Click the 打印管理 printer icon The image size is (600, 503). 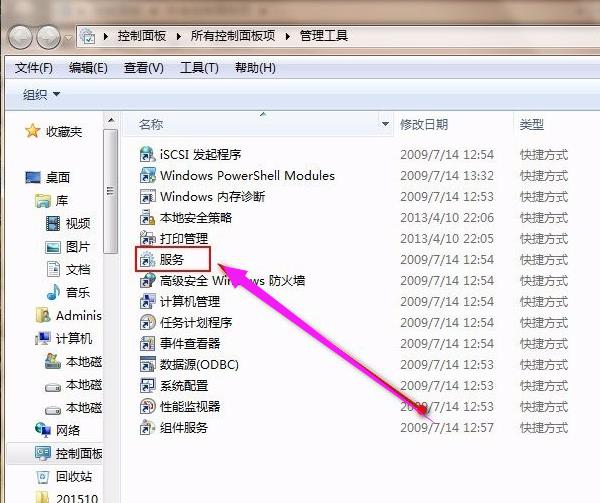(x=148, y=238)
